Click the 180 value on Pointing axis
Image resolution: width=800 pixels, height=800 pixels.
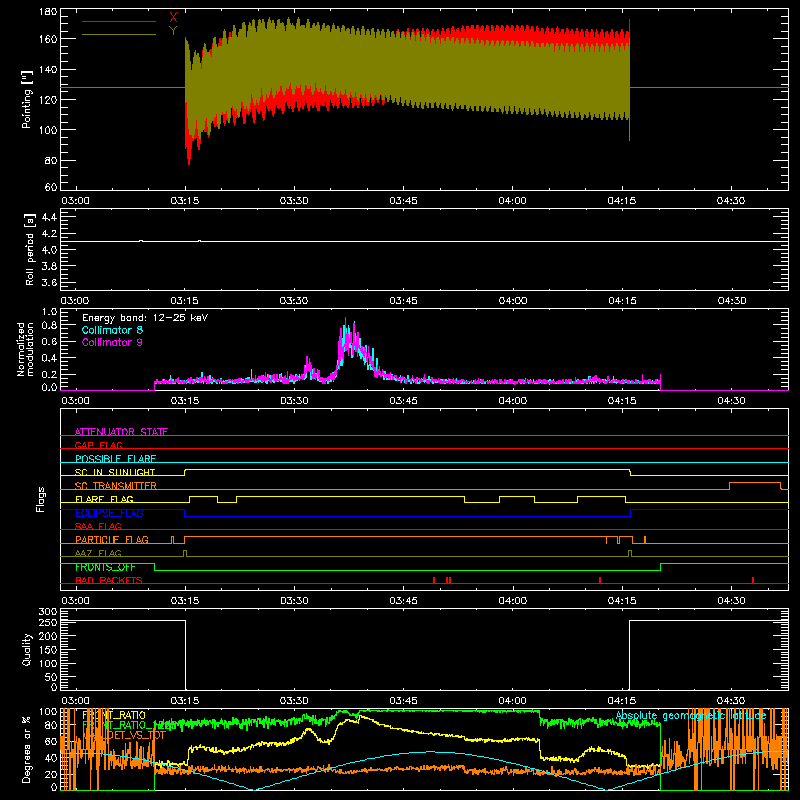48,12
